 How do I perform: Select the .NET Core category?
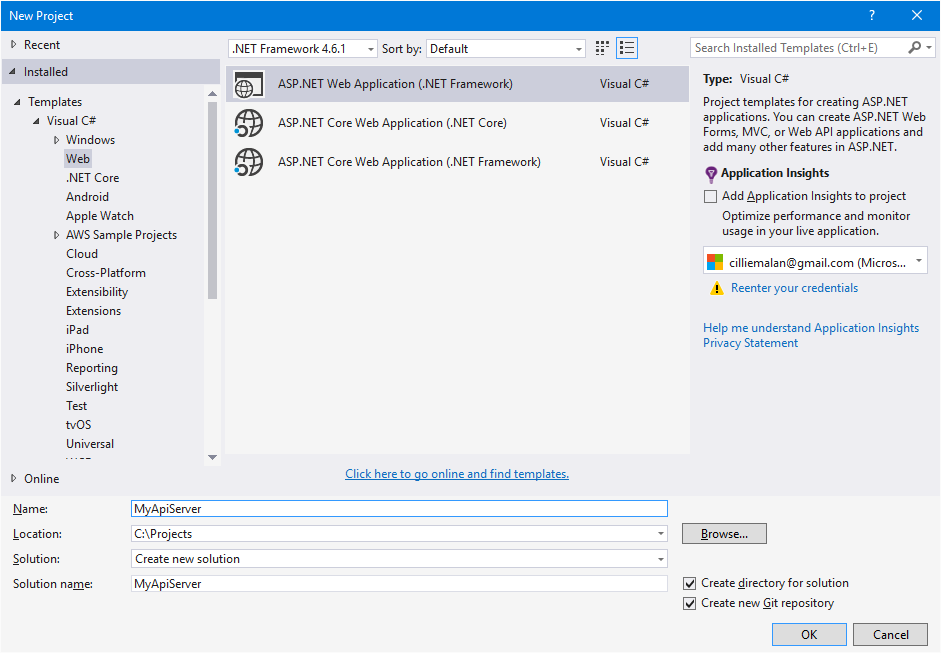point(92,178)
